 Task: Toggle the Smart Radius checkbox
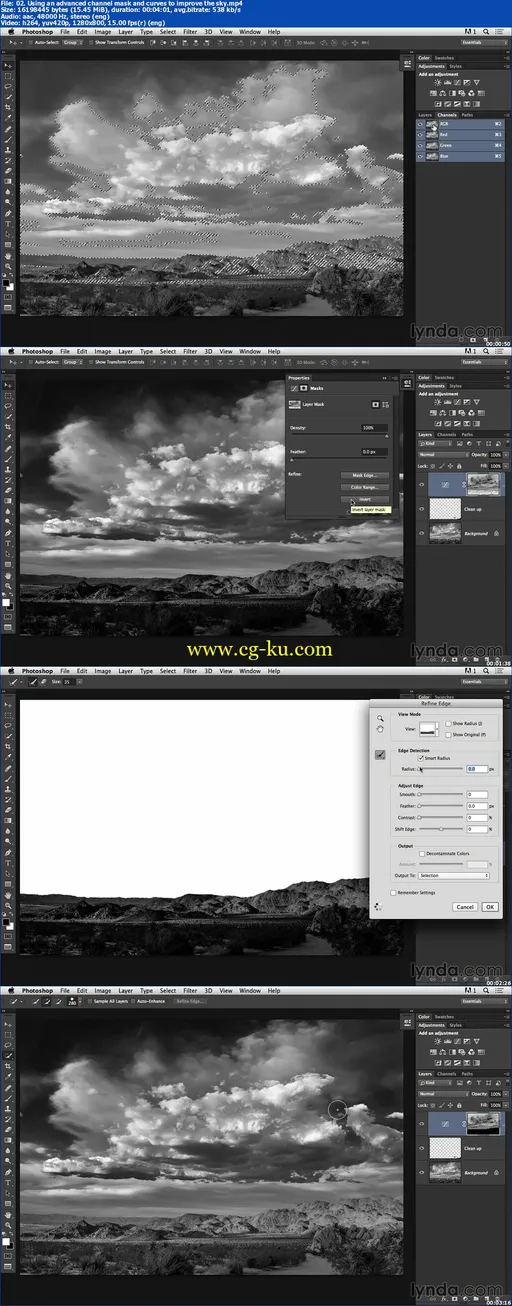pos(421,759)
